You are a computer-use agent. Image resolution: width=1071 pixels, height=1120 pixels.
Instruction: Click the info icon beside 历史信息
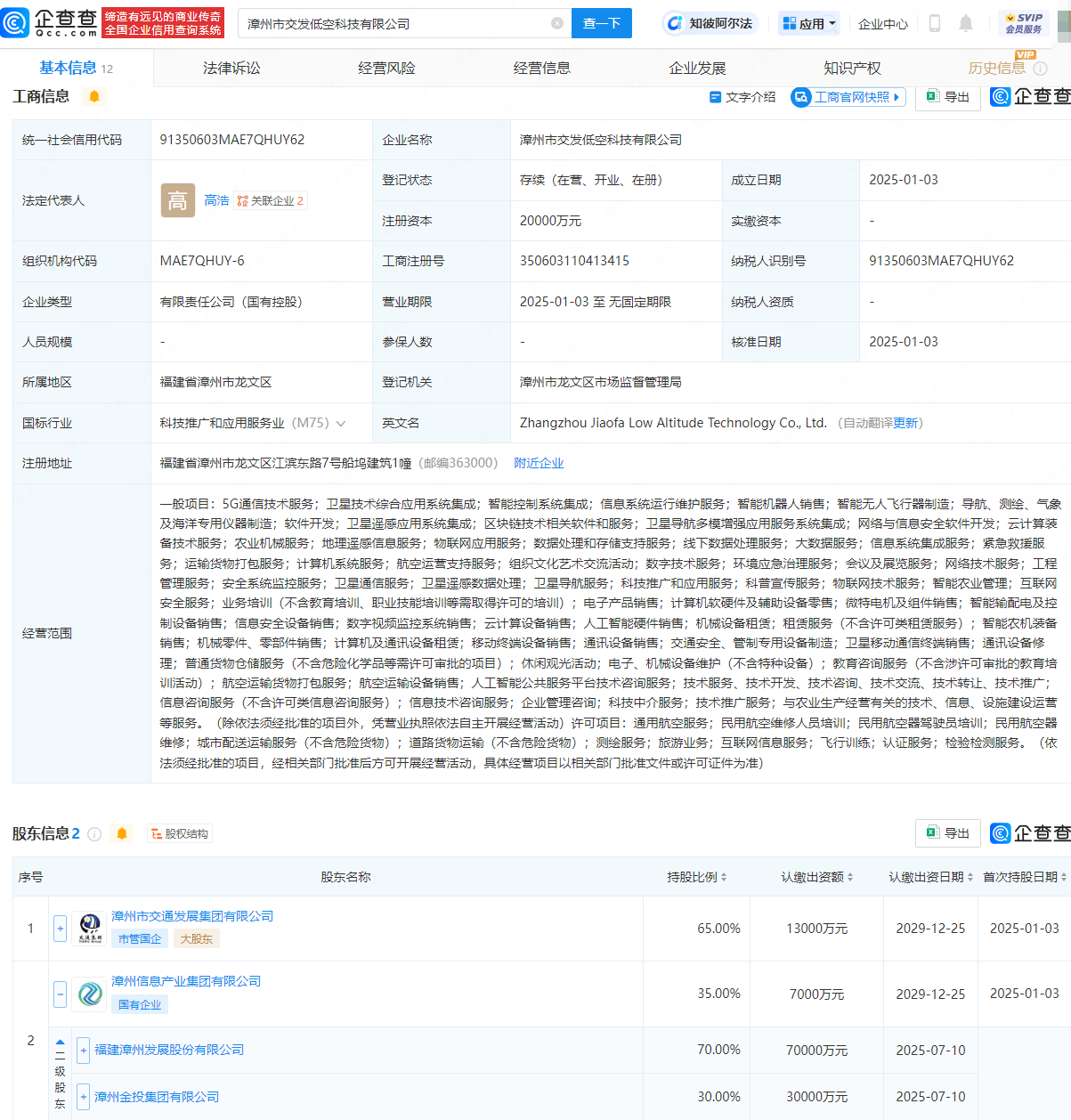pos(1040,69)
